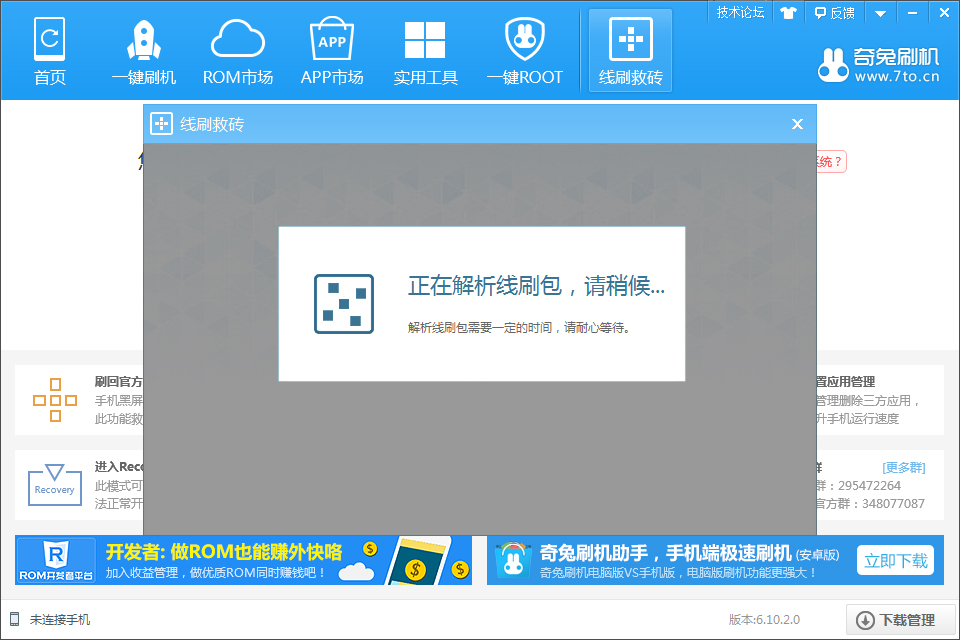Open the APP市场 shopping bag tab
The image size is (960, 640).
click(332, 51)
